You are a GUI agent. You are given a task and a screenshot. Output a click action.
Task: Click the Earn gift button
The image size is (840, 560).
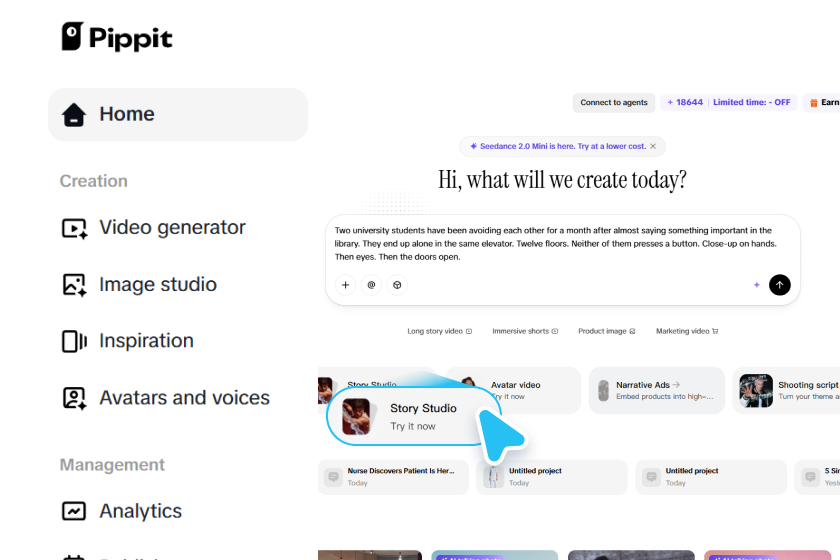pos(824,102)
